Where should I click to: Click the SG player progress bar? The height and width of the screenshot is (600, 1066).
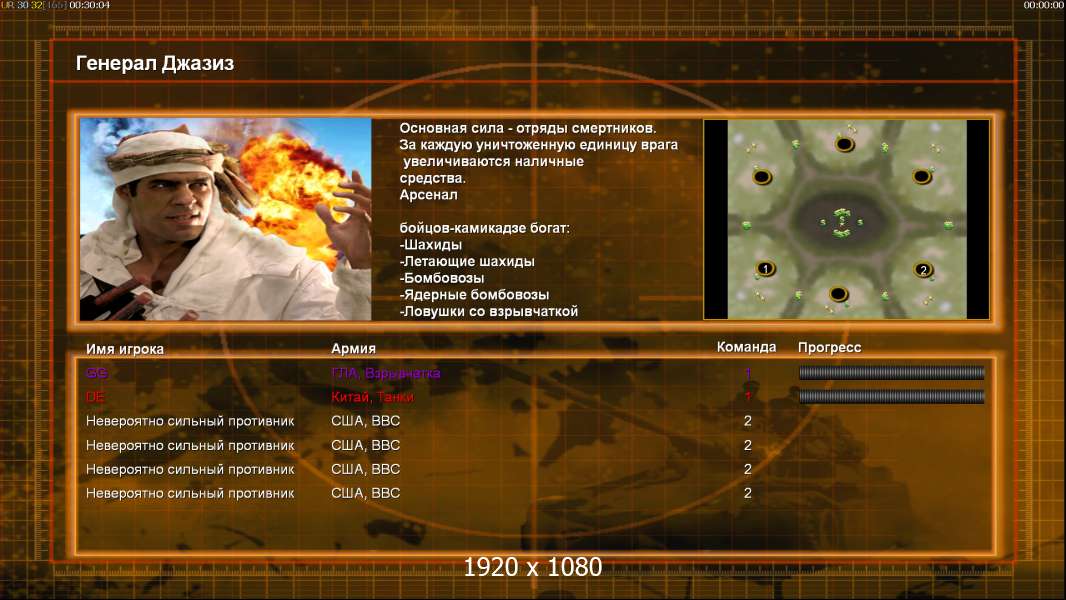pos(891,372)
